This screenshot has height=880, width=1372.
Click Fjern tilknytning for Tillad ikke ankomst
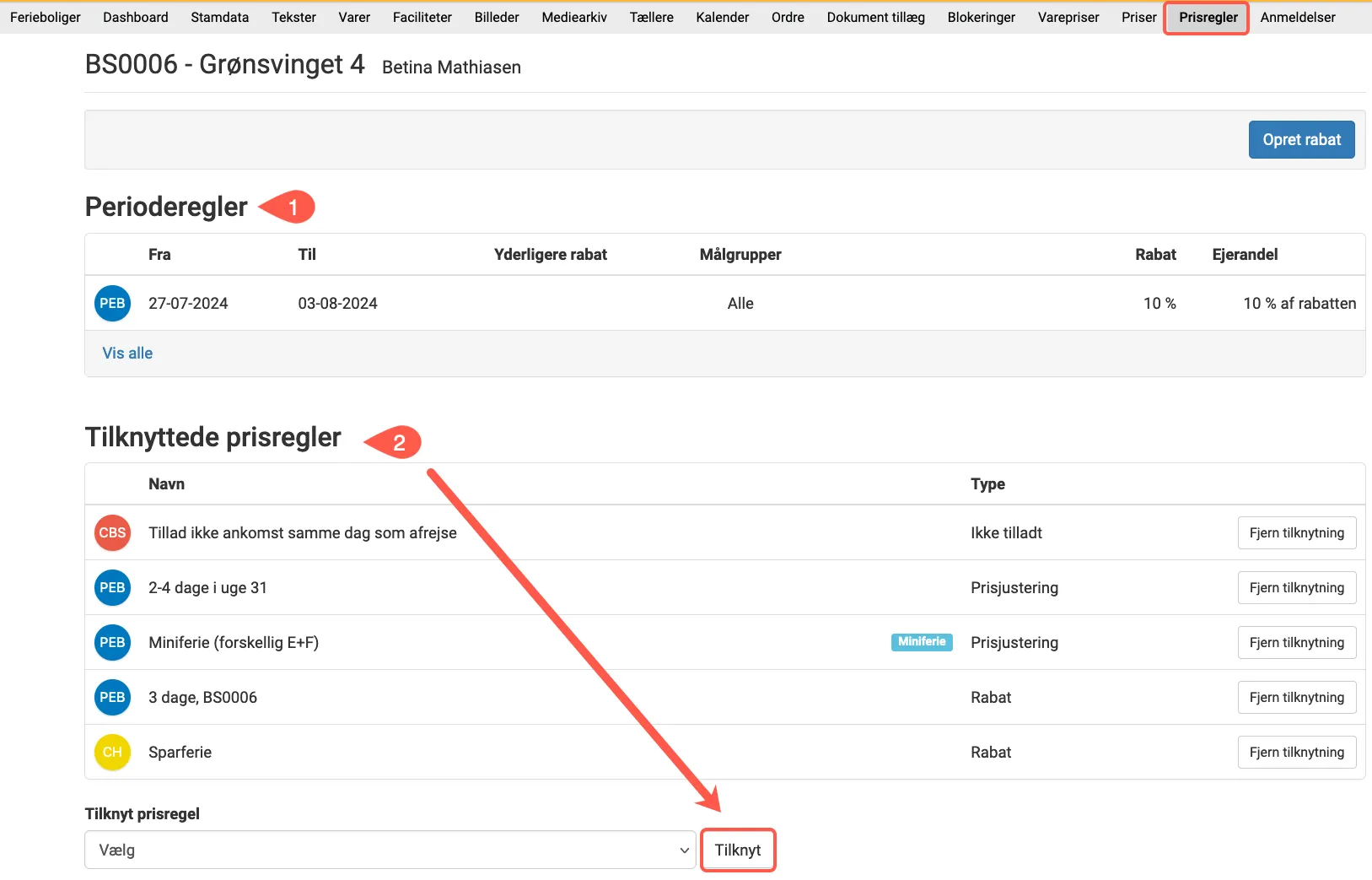point(1296,533)
